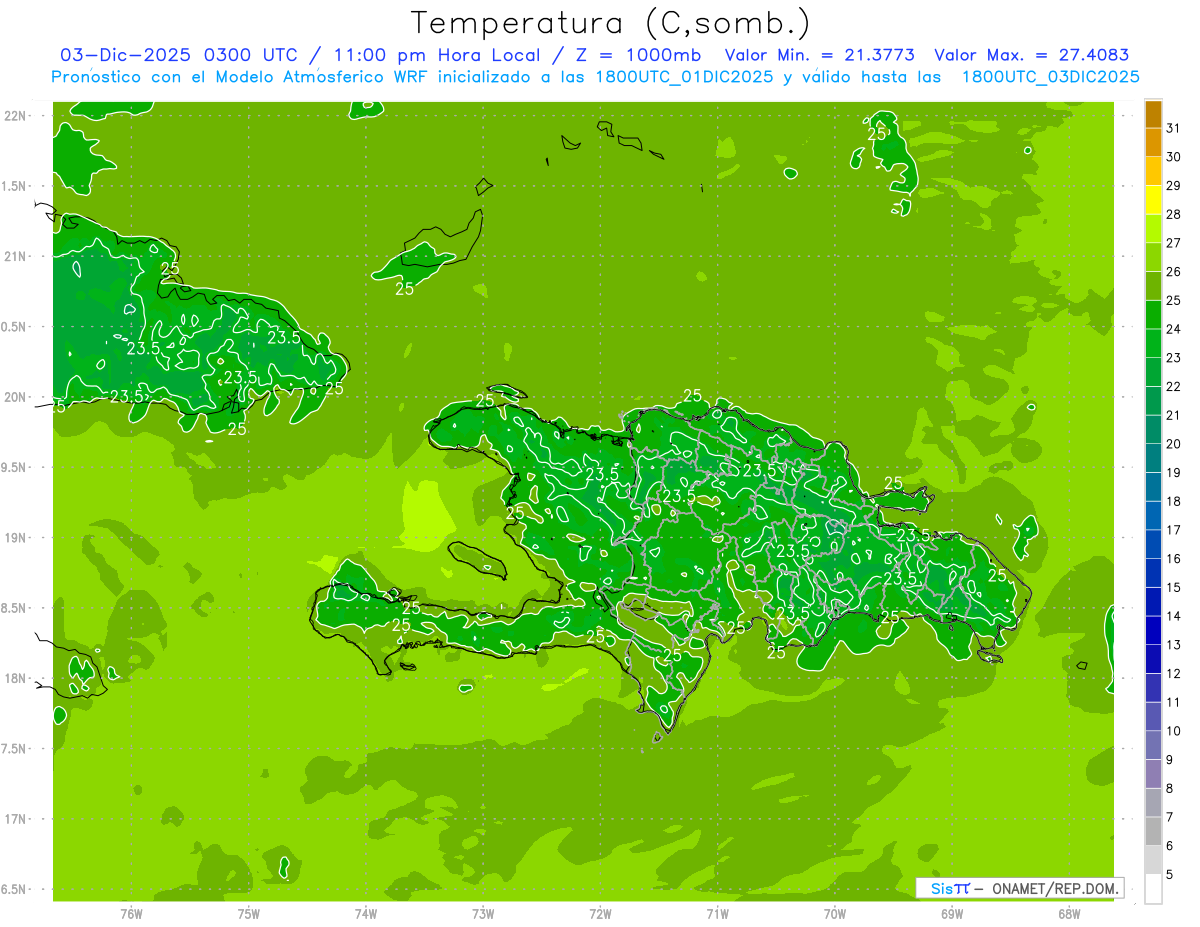
Task: Click the "18N" latitude axis label
Action: (x=15, y=678)
